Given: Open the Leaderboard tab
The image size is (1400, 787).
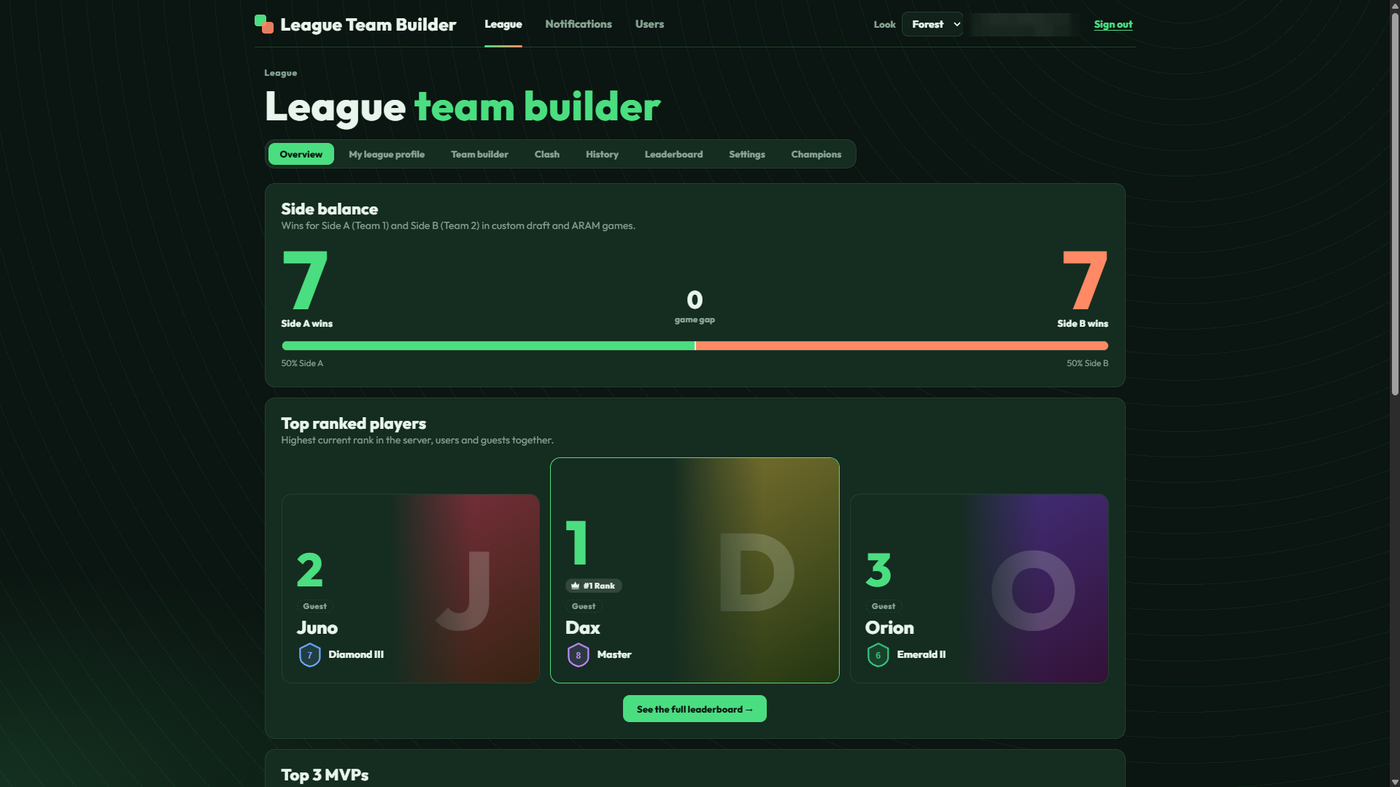Looking at the screenshot, I should (673, 154).
